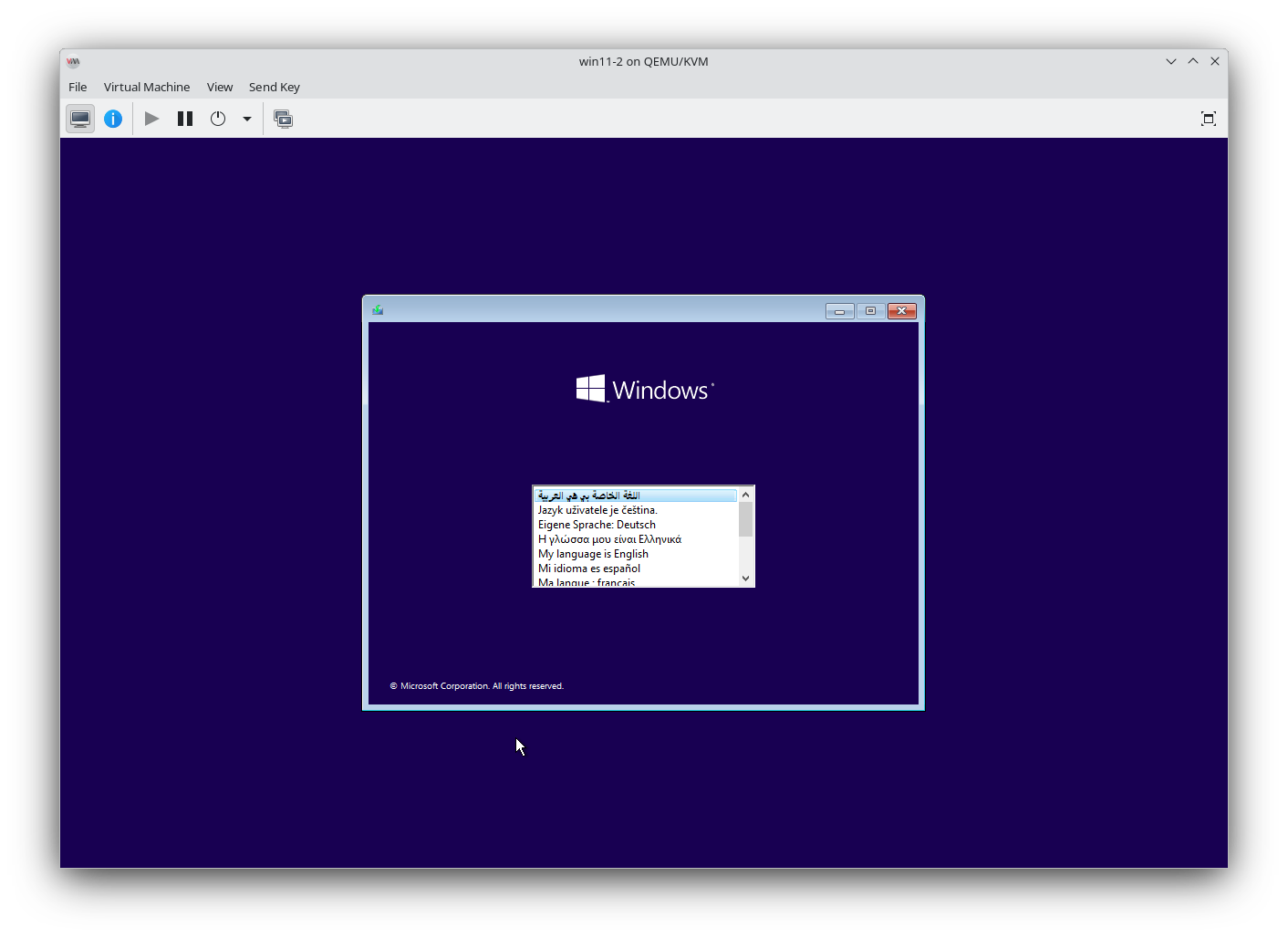Choose 'Eigene Sprache: Deutsch' option

[x=636, y=525]
